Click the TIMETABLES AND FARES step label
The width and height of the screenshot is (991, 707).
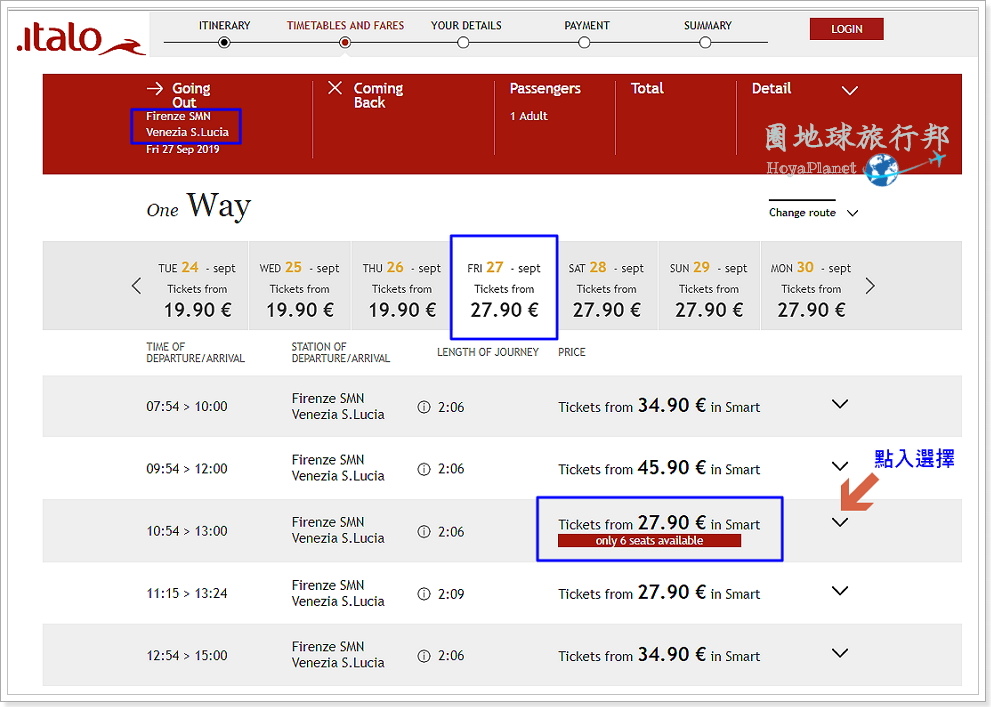click(x=345, y=25)
